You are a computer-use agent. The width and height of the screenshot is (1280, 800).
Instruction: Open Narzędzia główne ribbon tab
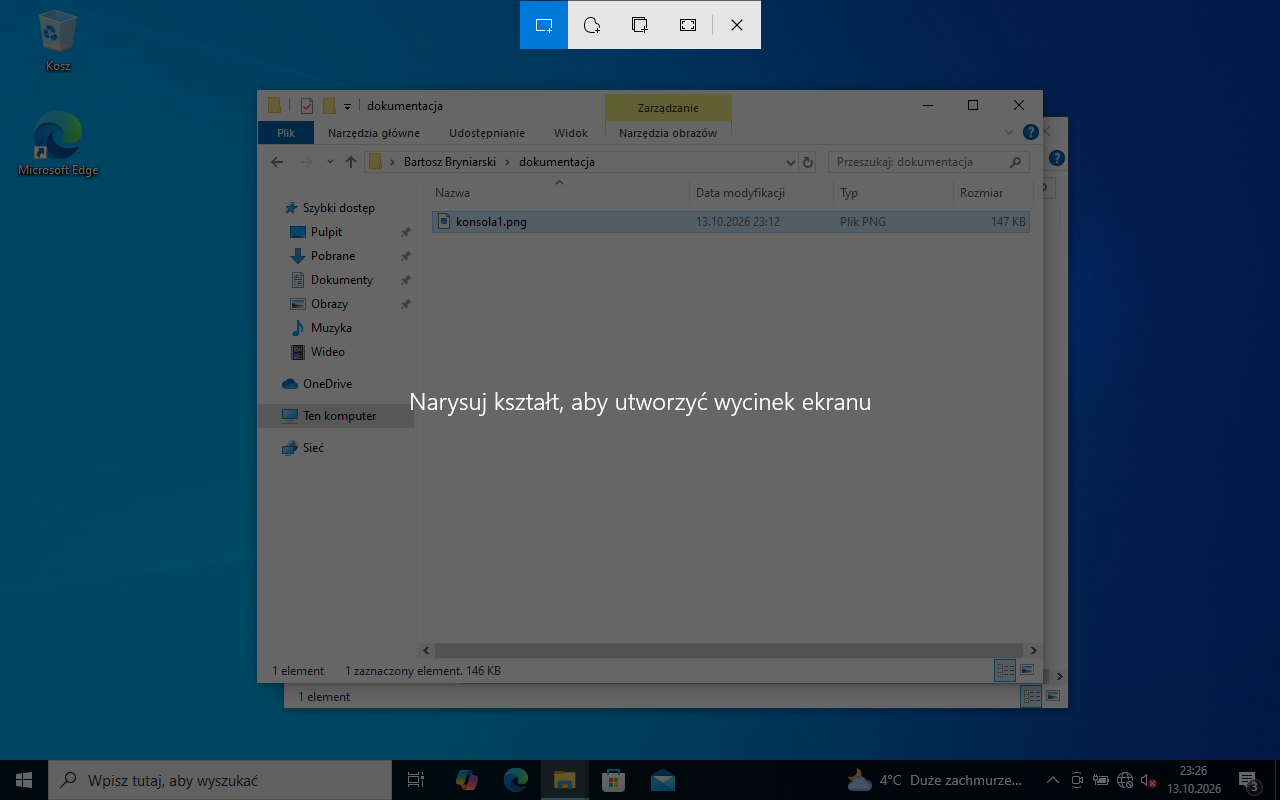[x=374, y=133]
